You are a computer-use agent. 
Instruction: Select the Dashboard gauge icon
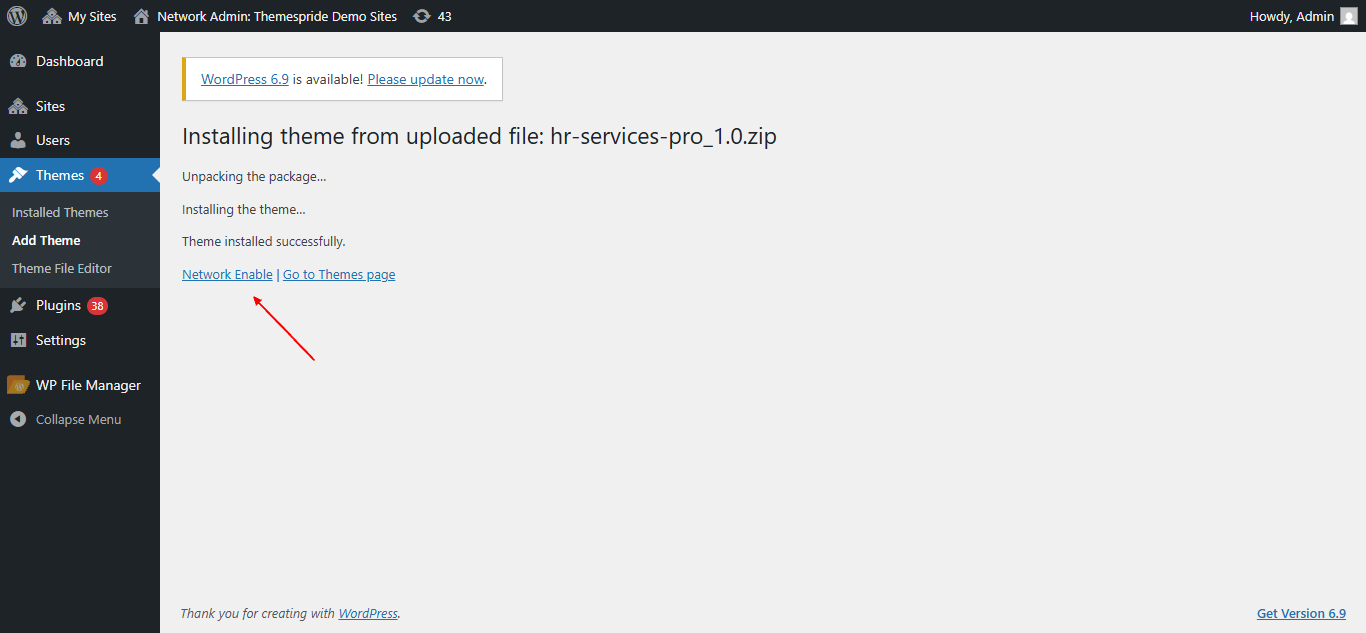(x=18, y=61)
